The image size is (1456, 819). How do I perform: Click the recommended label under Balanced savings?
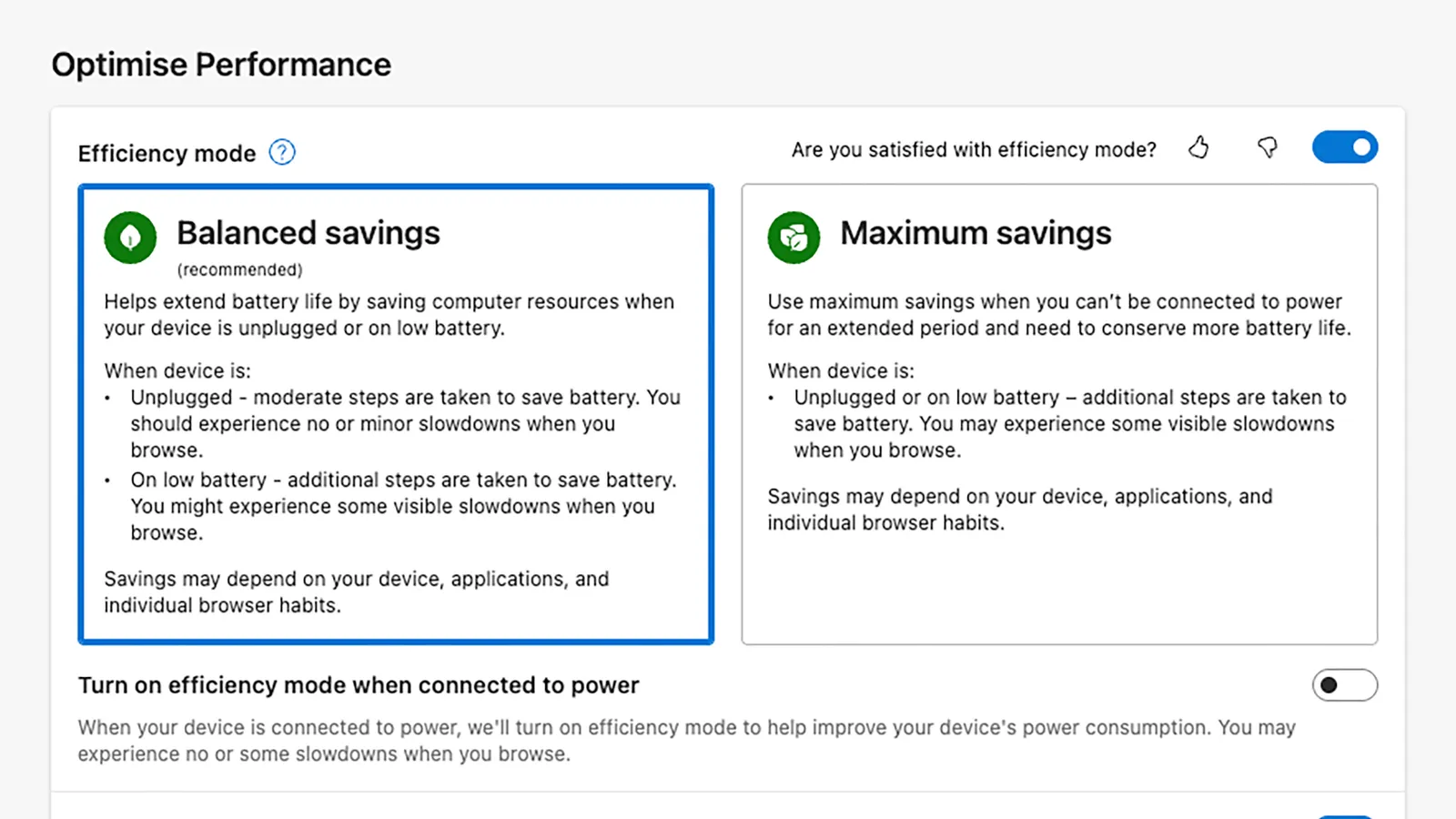(x=239, y=269)
